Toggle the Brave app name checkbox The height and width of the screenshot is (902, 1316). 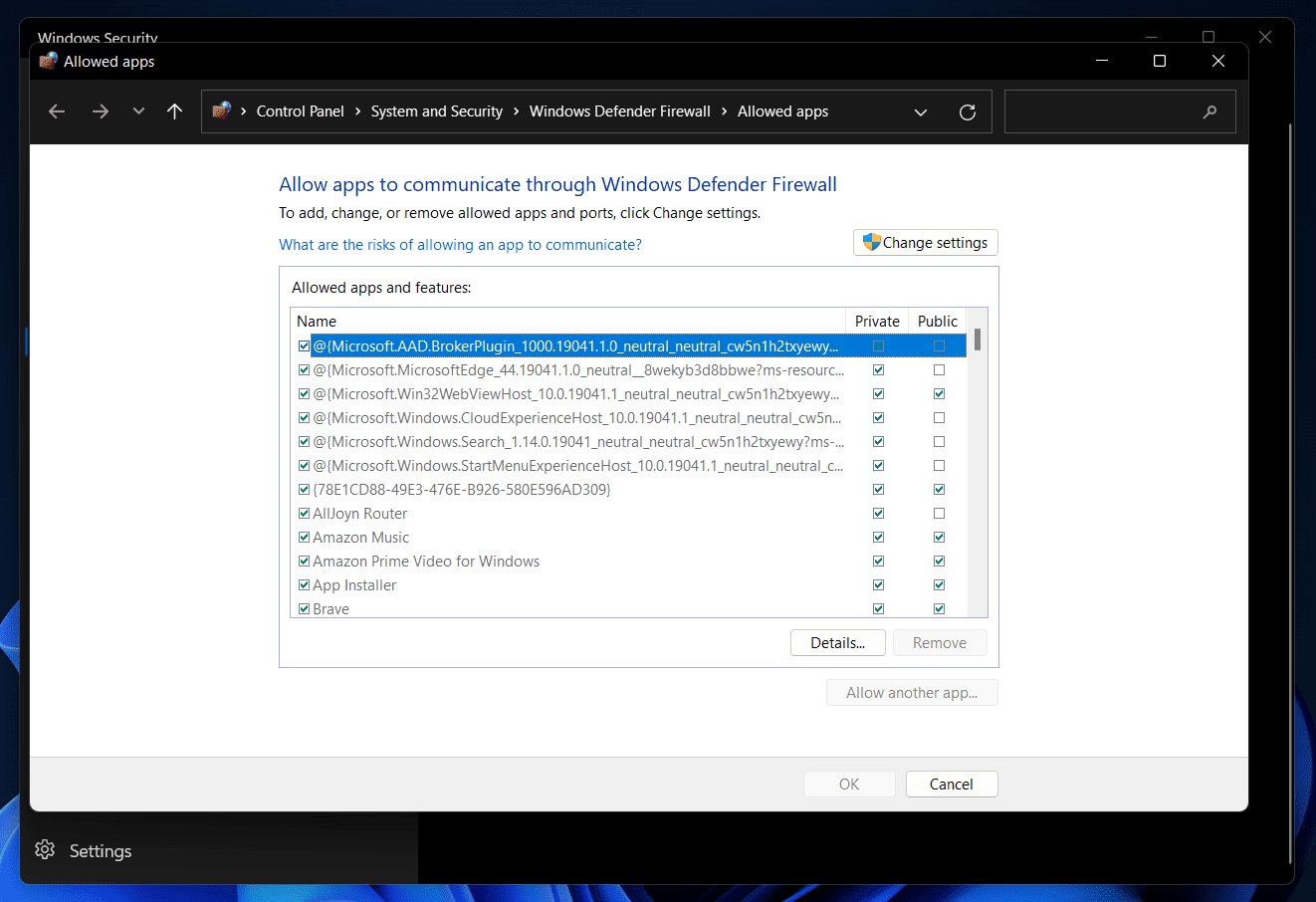pyautogui.click(x=304, y=609)
